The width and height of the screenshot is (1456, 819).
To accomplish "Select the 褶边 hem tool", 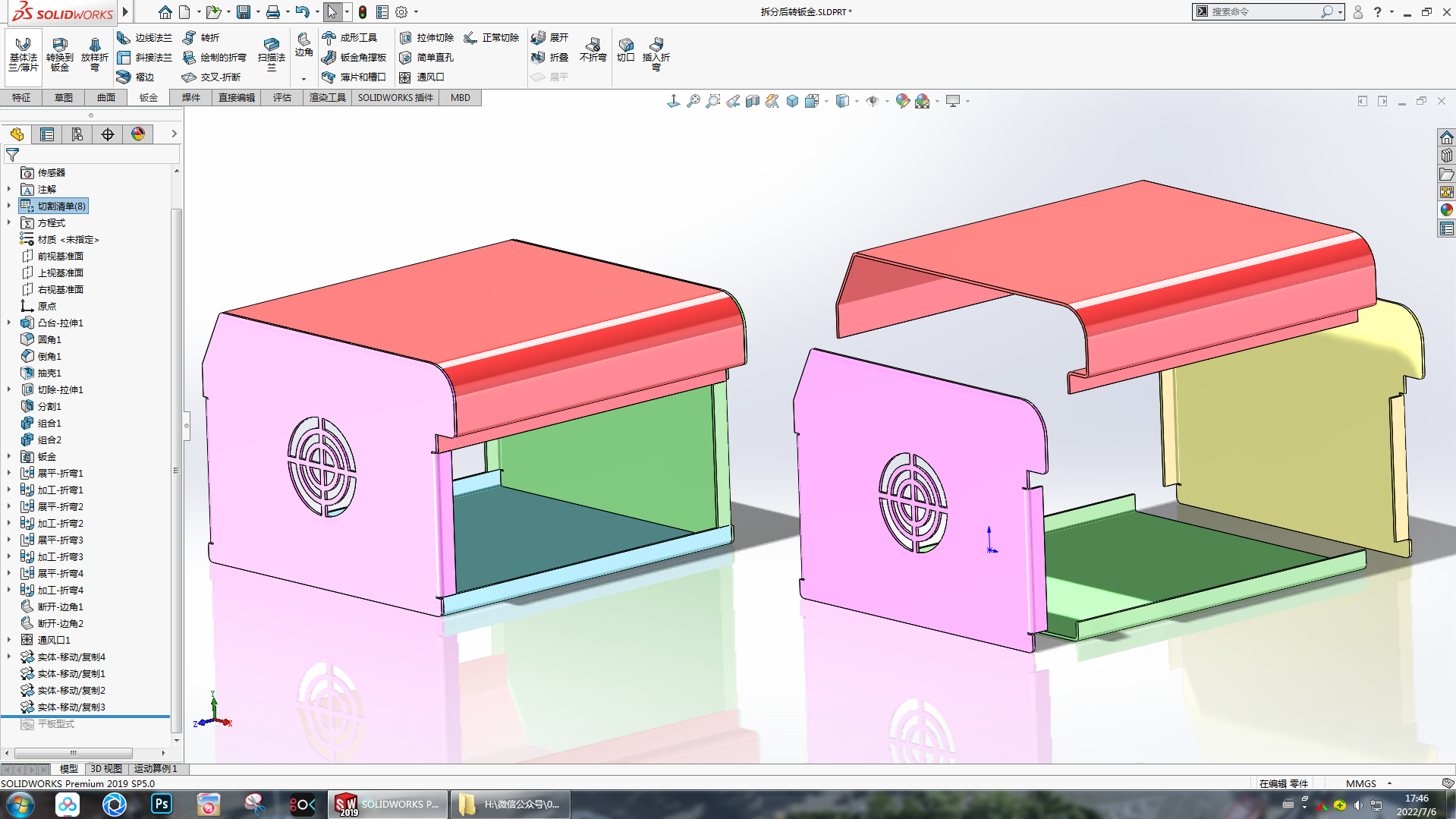I will point(136,77).
